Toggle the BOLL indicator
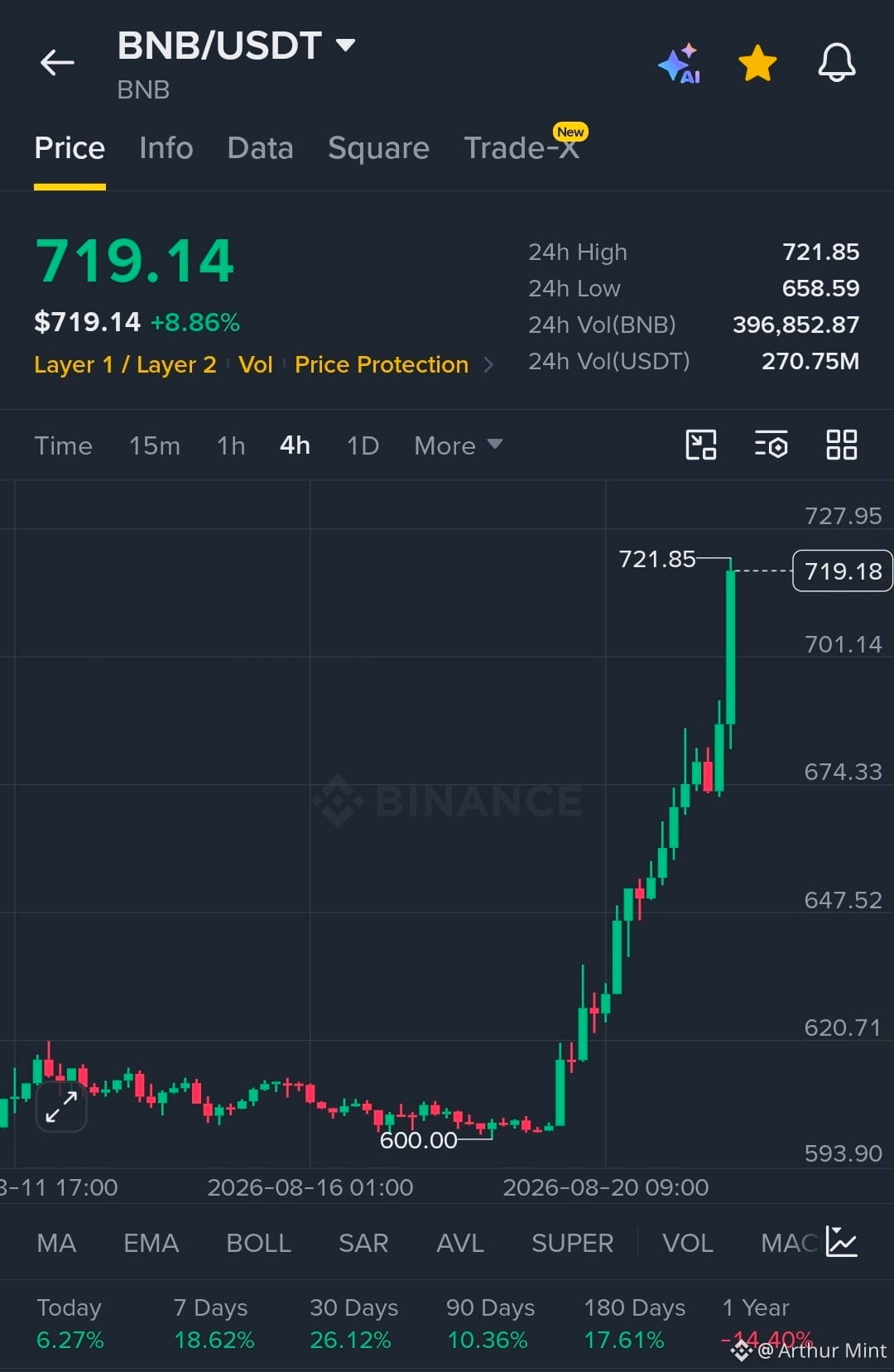This screenshot has height=1372, width=894. 258,1243
